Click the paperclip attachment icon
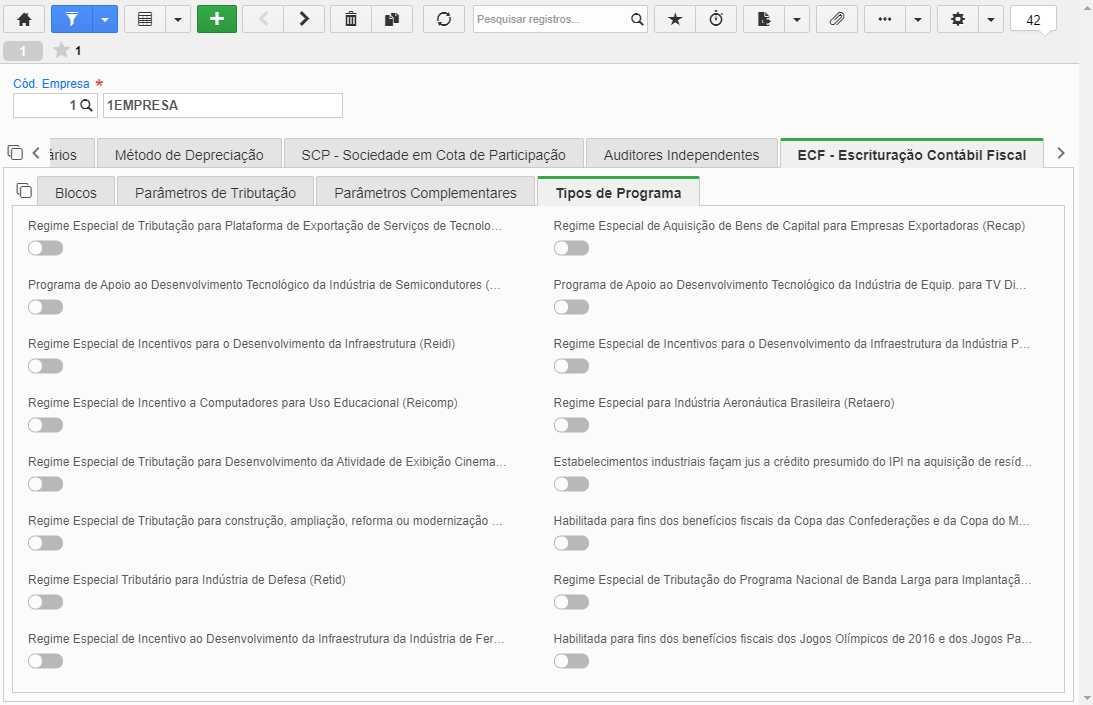The width and height of the screenshot is (1093, 705). click(837, 20)
